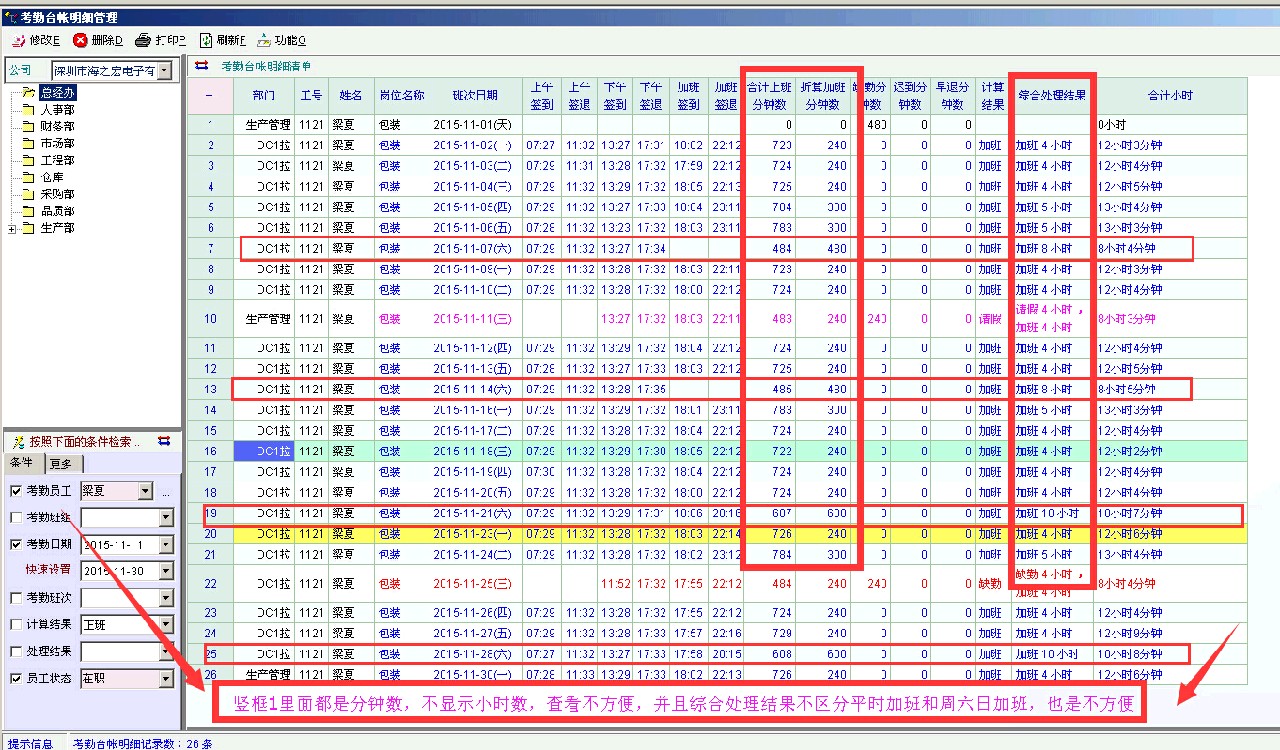Screen dimensions: 1280x750
Task: Expand the 生产部 tree node
Action: [11, 229]
